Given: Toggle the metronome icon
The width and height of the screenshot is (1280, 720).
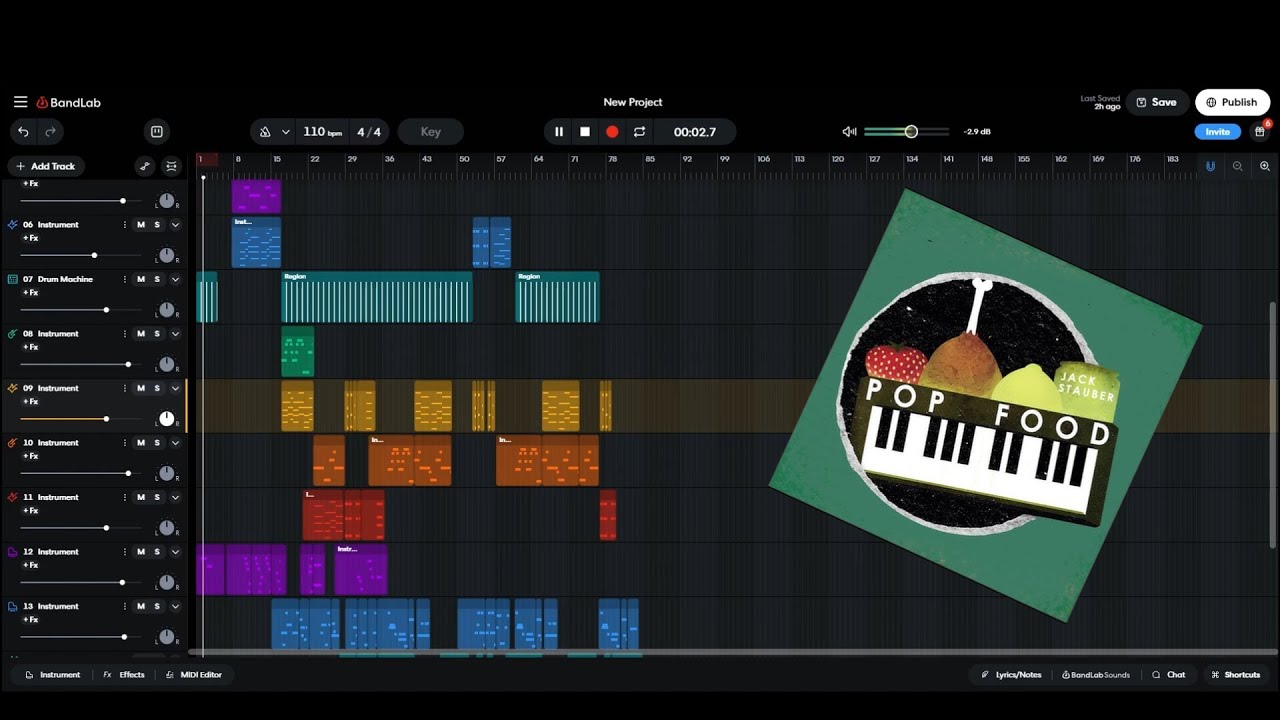Looking at the screenshot, I should [x=265, y=132].
